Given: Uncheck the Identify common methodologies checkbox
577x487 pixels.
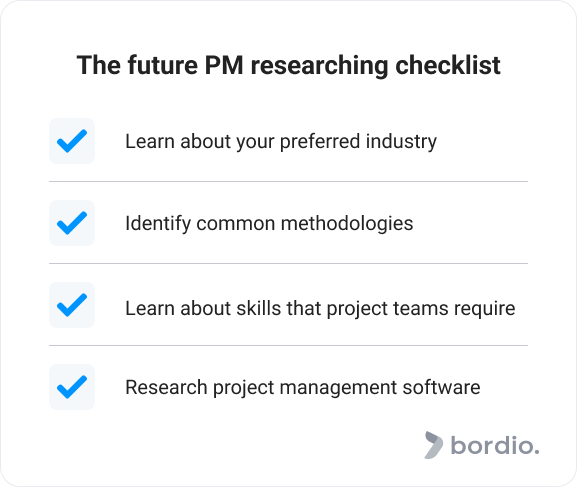Looking at the screenshot, I should pos(72,223).
